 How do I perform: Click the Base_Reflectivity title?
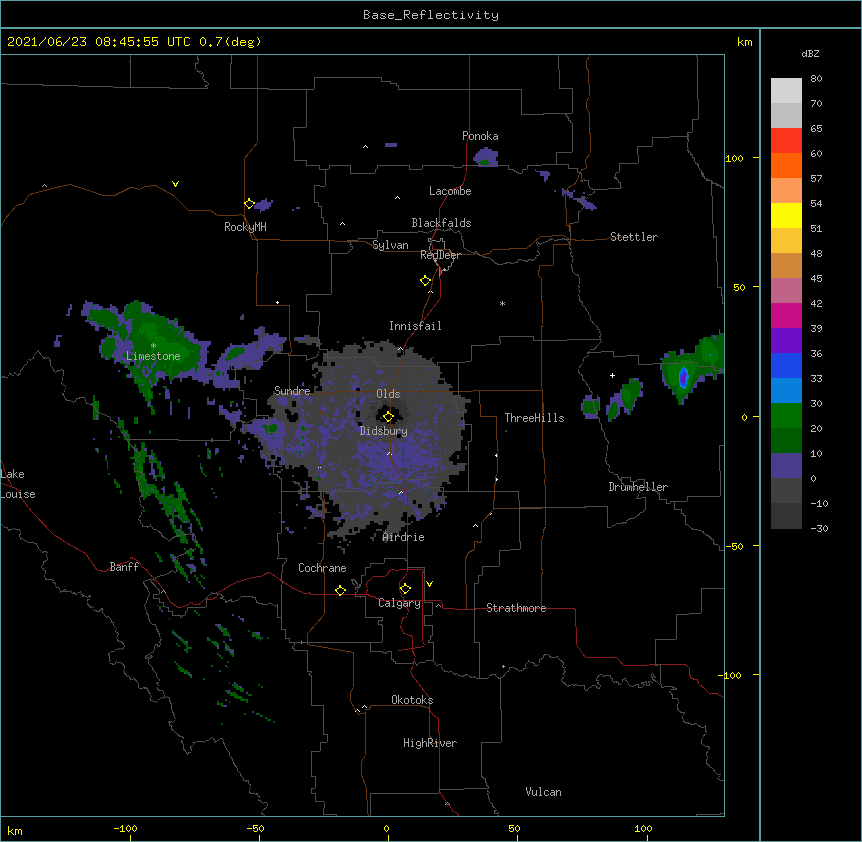(431, 15)
